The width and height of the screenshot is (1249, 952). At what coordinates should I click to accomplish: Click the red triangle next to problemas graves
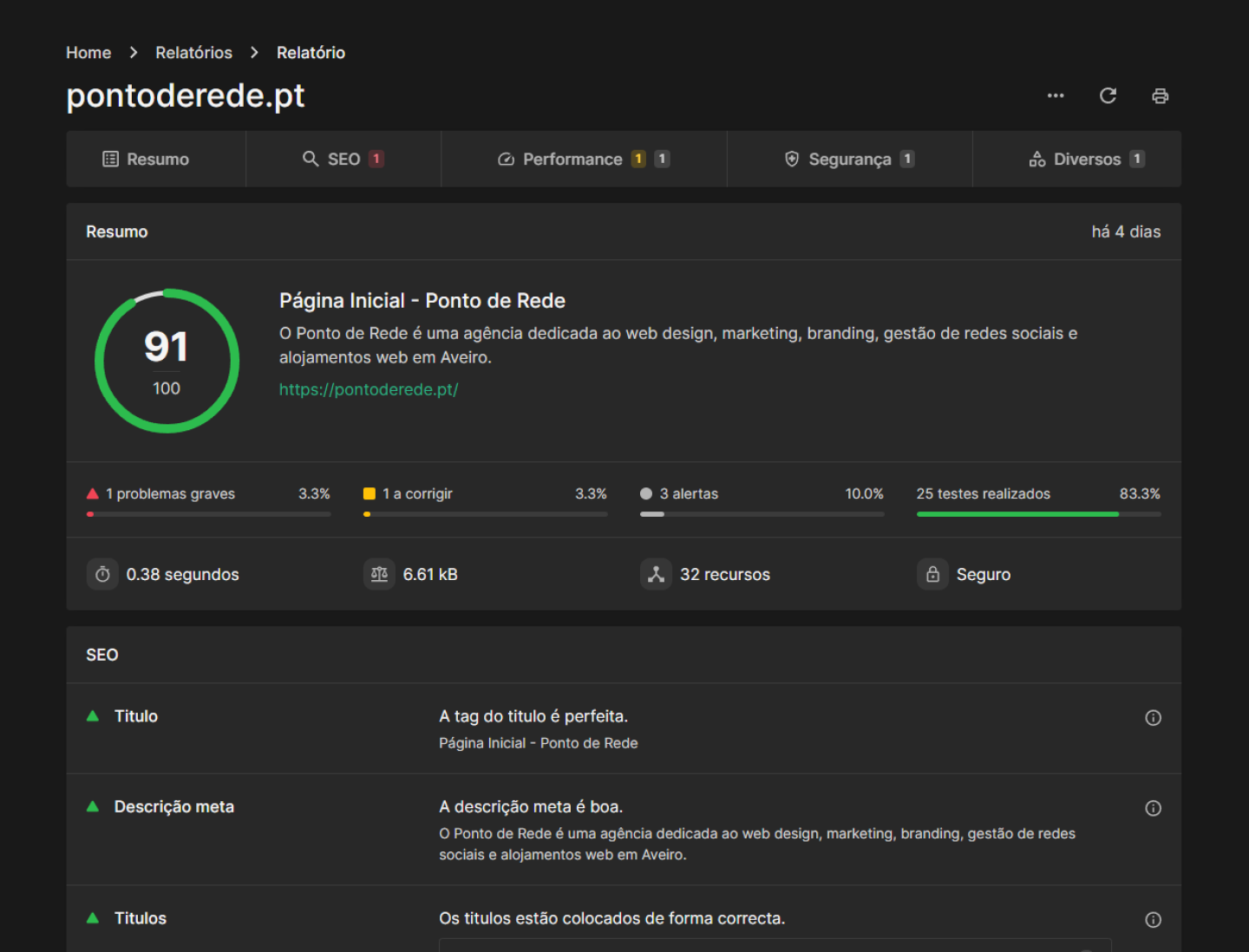click(x=92, y=493)
